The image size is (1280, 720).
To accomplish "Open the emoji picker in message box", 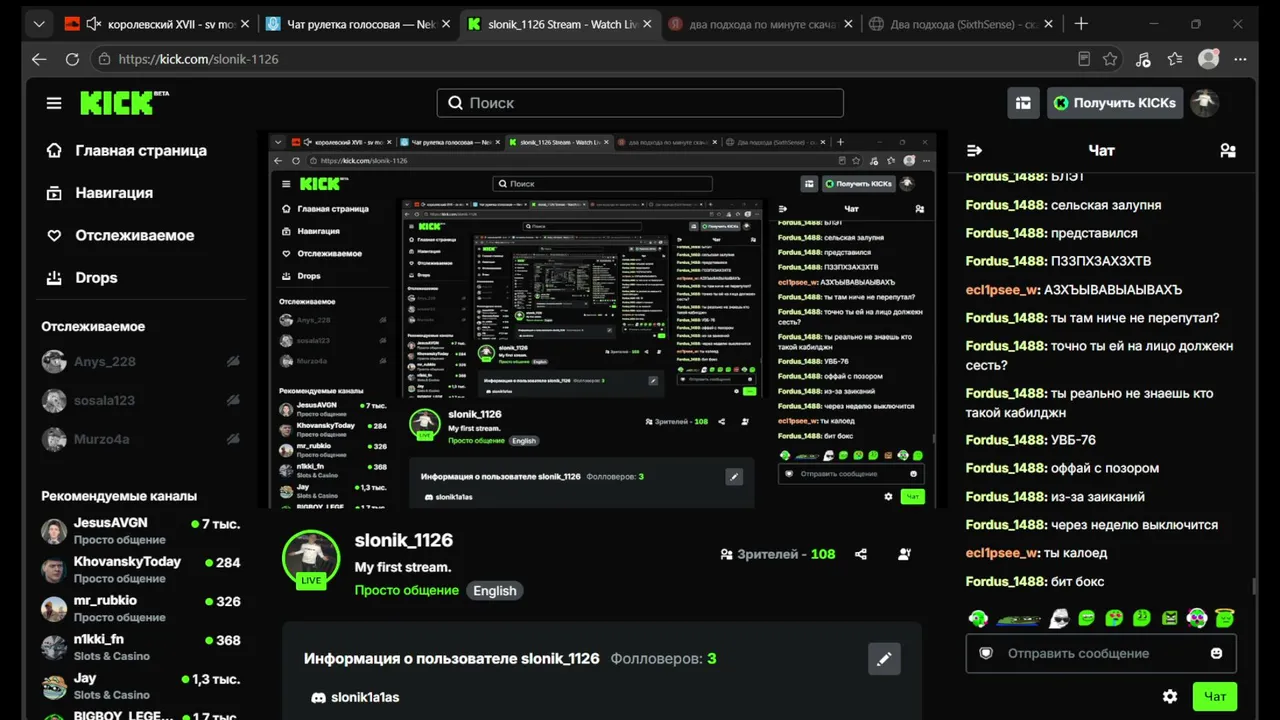I will pyautogui.click(x=1216, y=653).
